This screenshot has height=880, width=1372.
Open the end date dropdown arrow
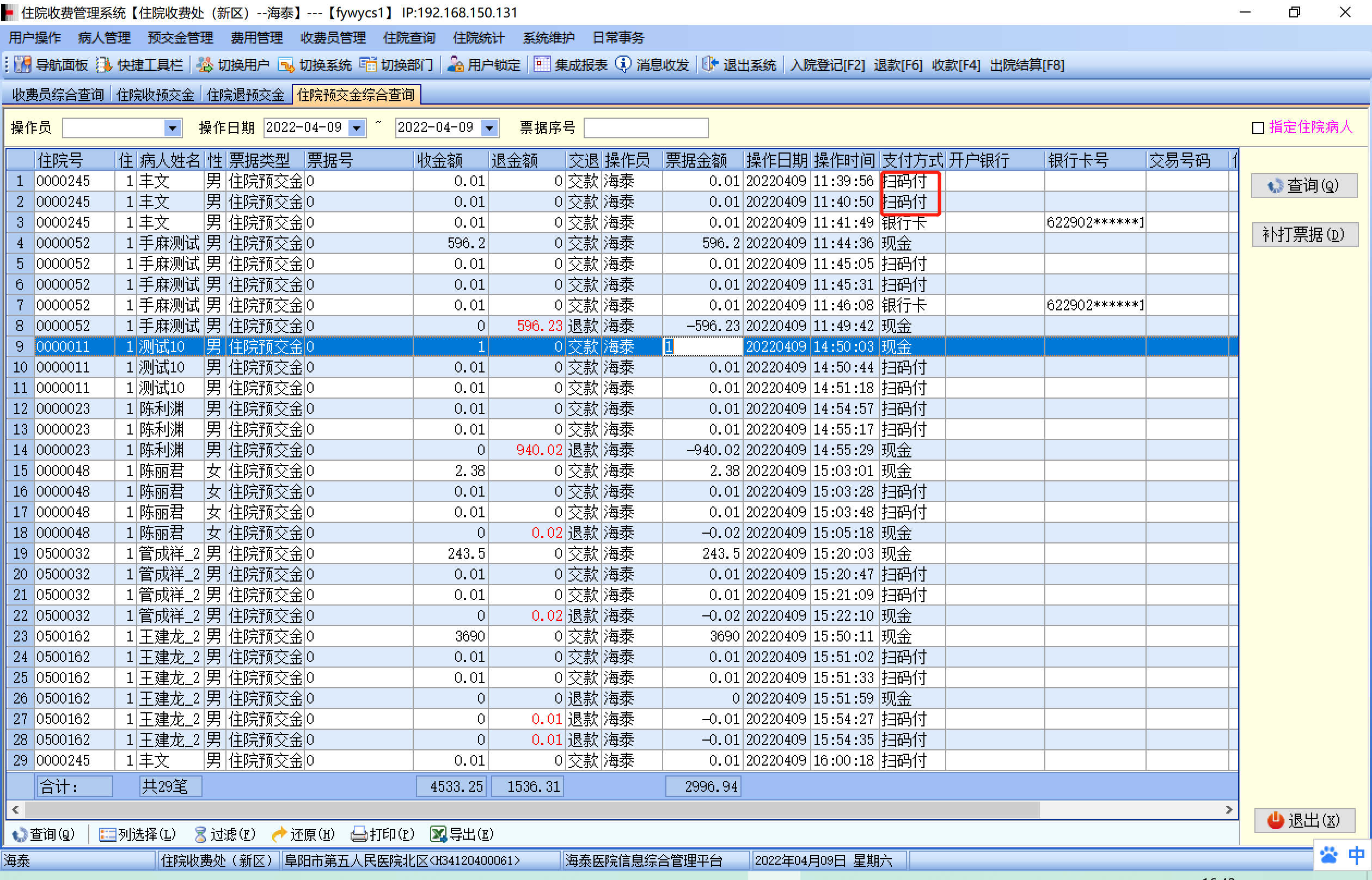click(x=489, y=128)
